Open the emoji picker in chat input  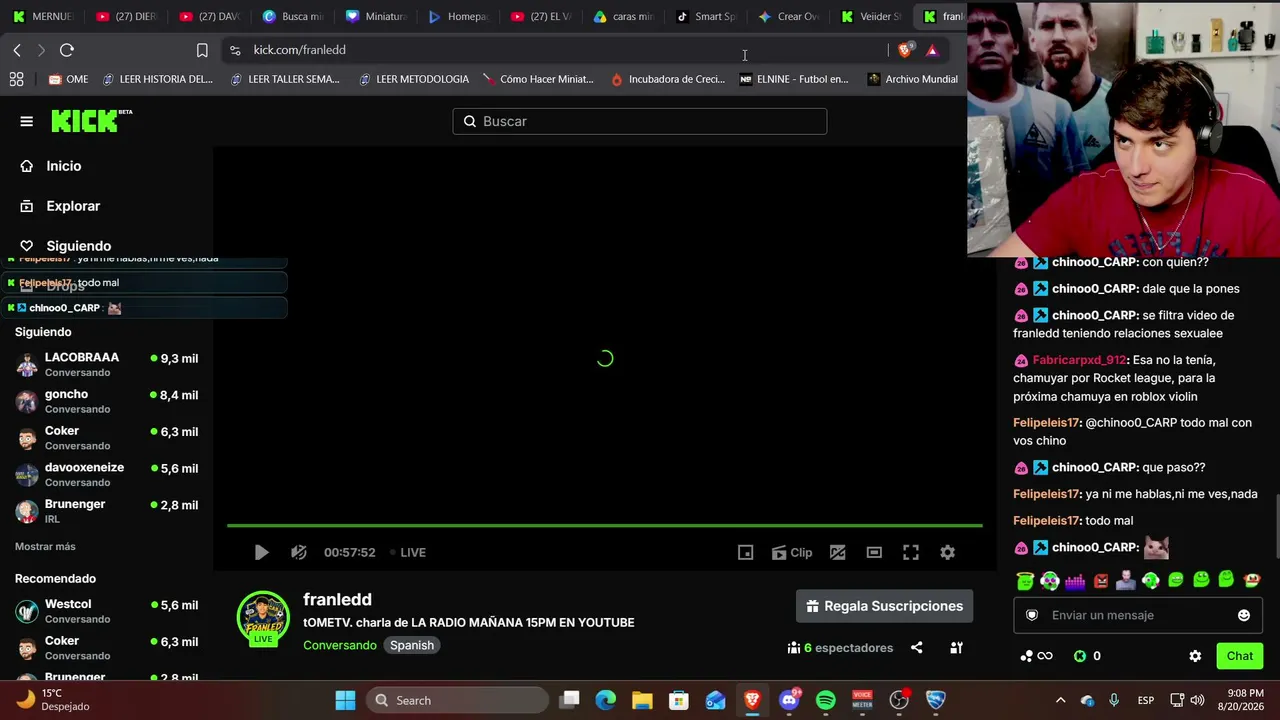pyautogui.click(x=1244, y=615)
